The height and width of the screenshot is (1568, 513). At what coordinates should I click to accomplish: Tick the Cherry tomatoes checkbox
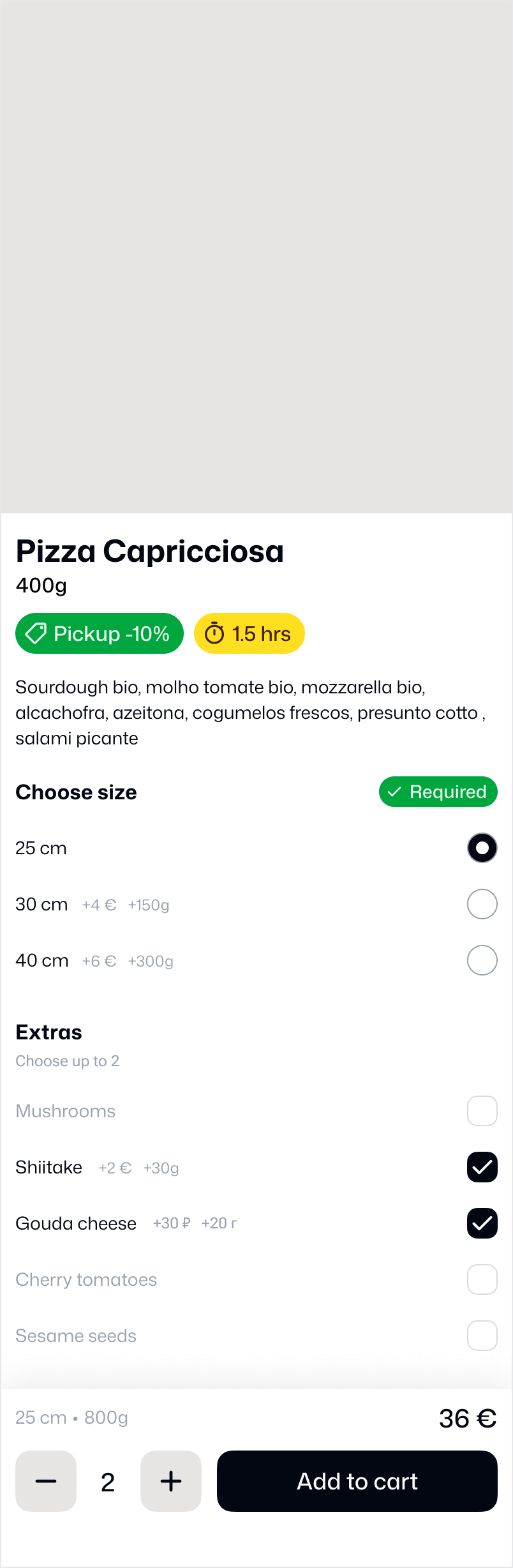482,1279
